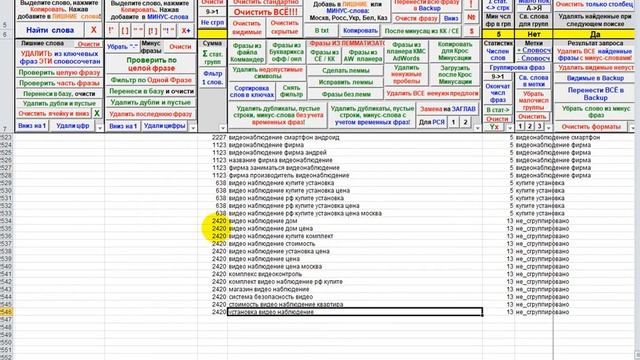640x360 pixels.
Task: Click the "!" operator button
Action: (x=169, y=31)
